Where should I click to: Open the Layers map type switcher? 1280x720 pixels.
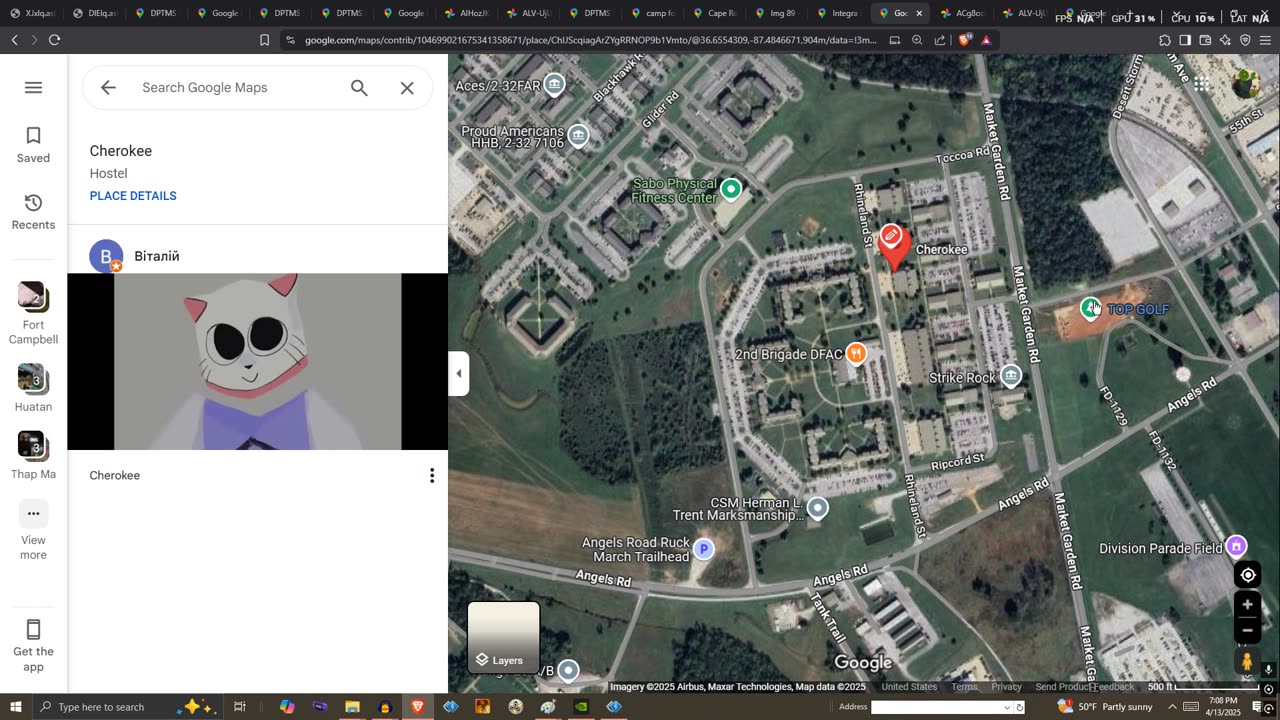point(504,637)
